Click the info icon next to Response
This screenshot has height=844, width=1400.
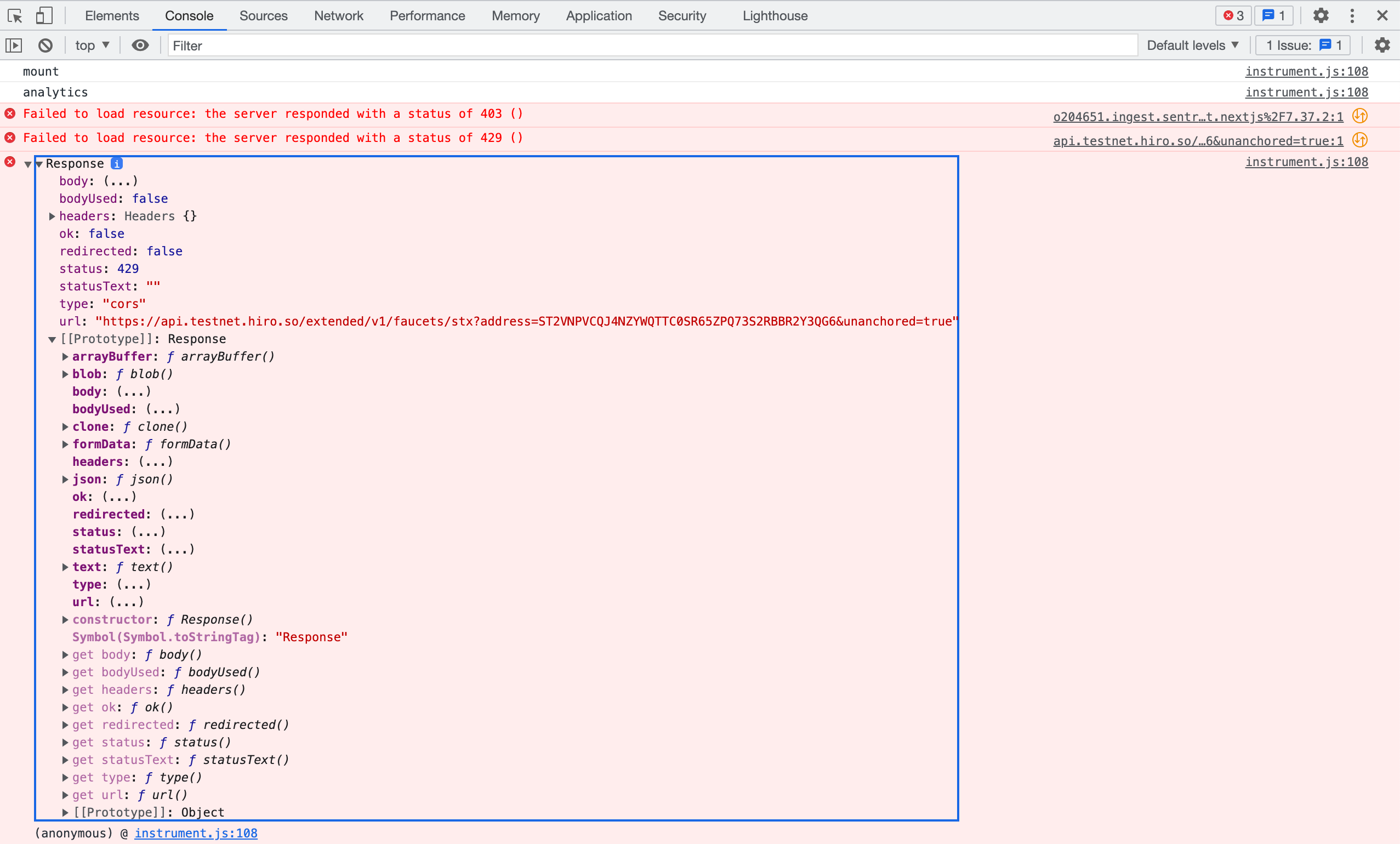coord(116,163)
